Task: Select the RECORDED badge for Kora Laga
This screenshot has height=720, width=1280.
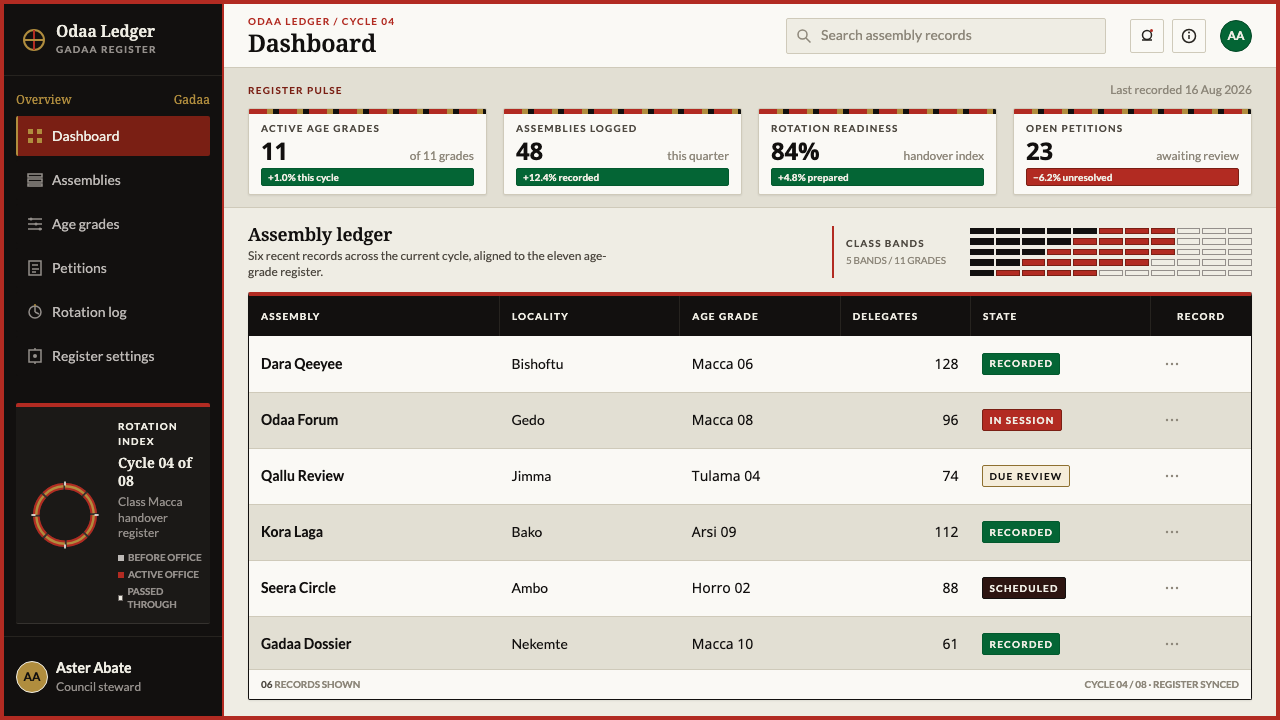Action: tap(1021, 532)
